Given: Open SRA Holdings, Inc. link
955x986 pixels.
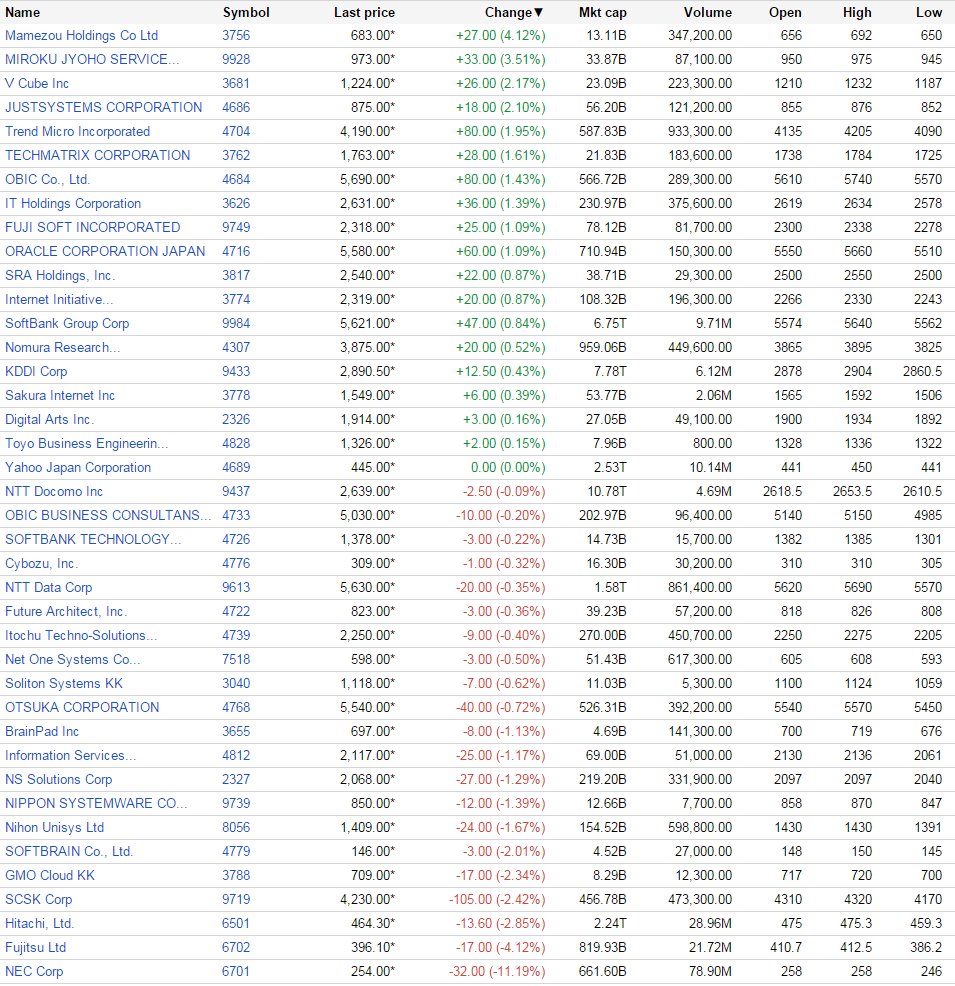Looking at the screenshot, I should click(60, 276).
